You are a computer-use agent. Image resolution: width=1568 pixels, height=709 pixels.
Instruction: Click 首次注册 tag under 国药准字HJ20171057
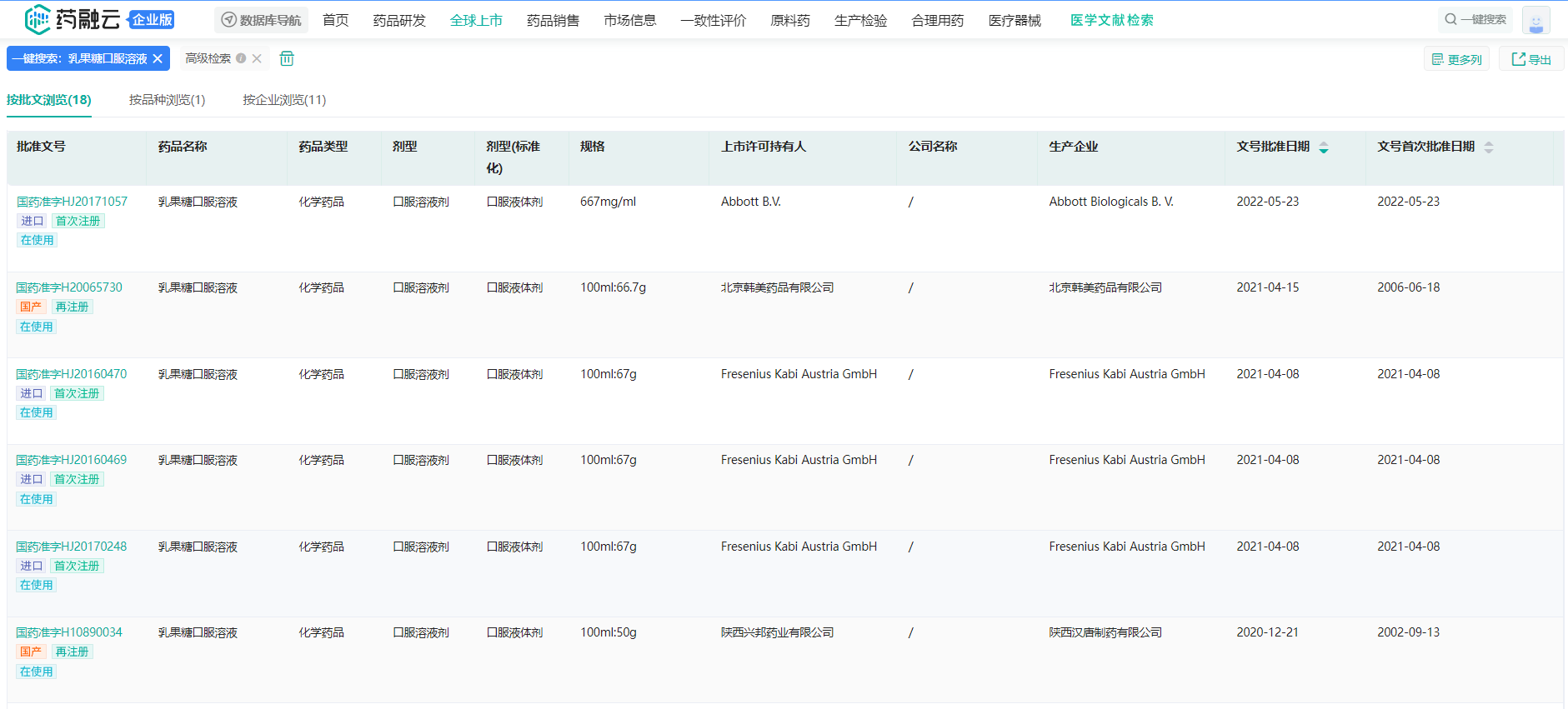point(78,221)
